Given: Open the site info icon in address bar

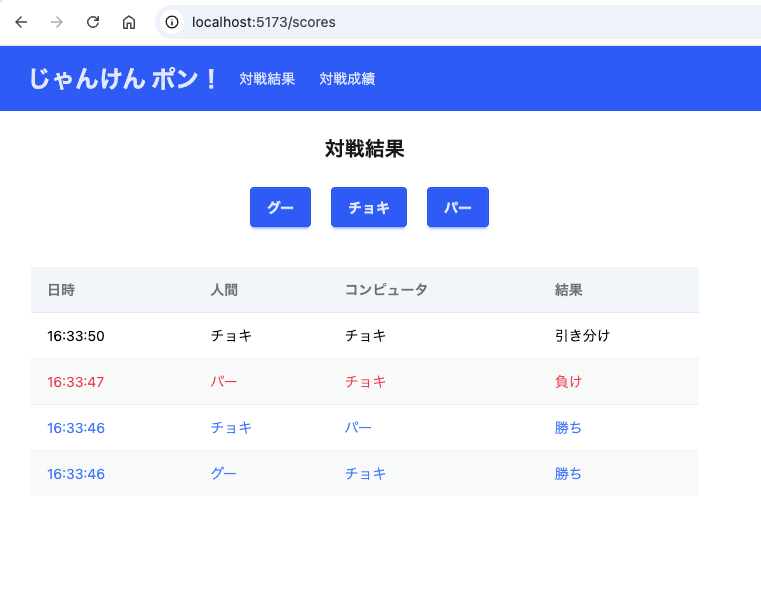Looking at the screenshot, I should coord(173,22).
